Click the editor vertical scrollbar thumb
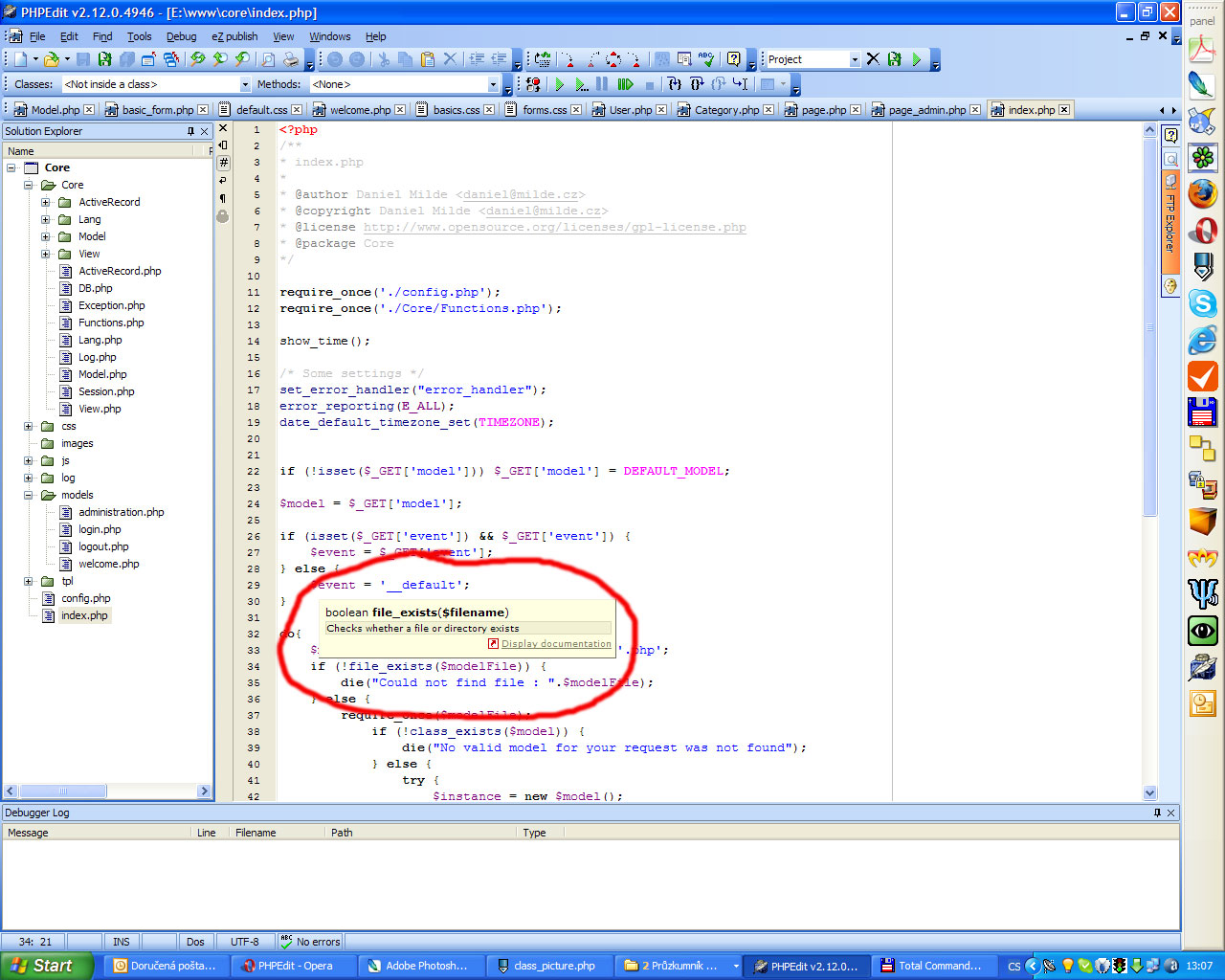This screenshot has height=980, width=1225. 1150,325
